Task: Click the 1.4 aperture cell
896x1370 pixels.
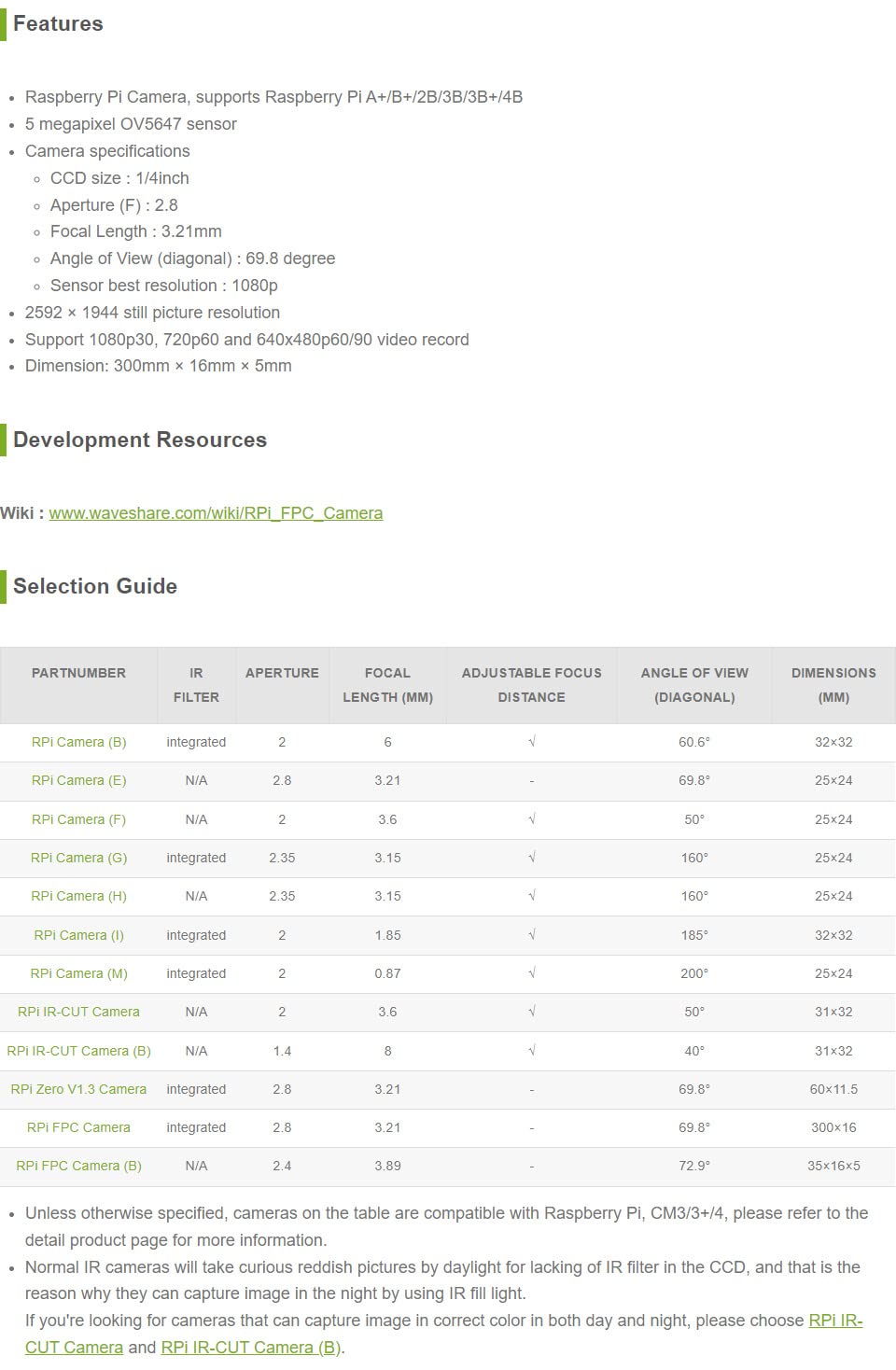Action: point(282,1051)
